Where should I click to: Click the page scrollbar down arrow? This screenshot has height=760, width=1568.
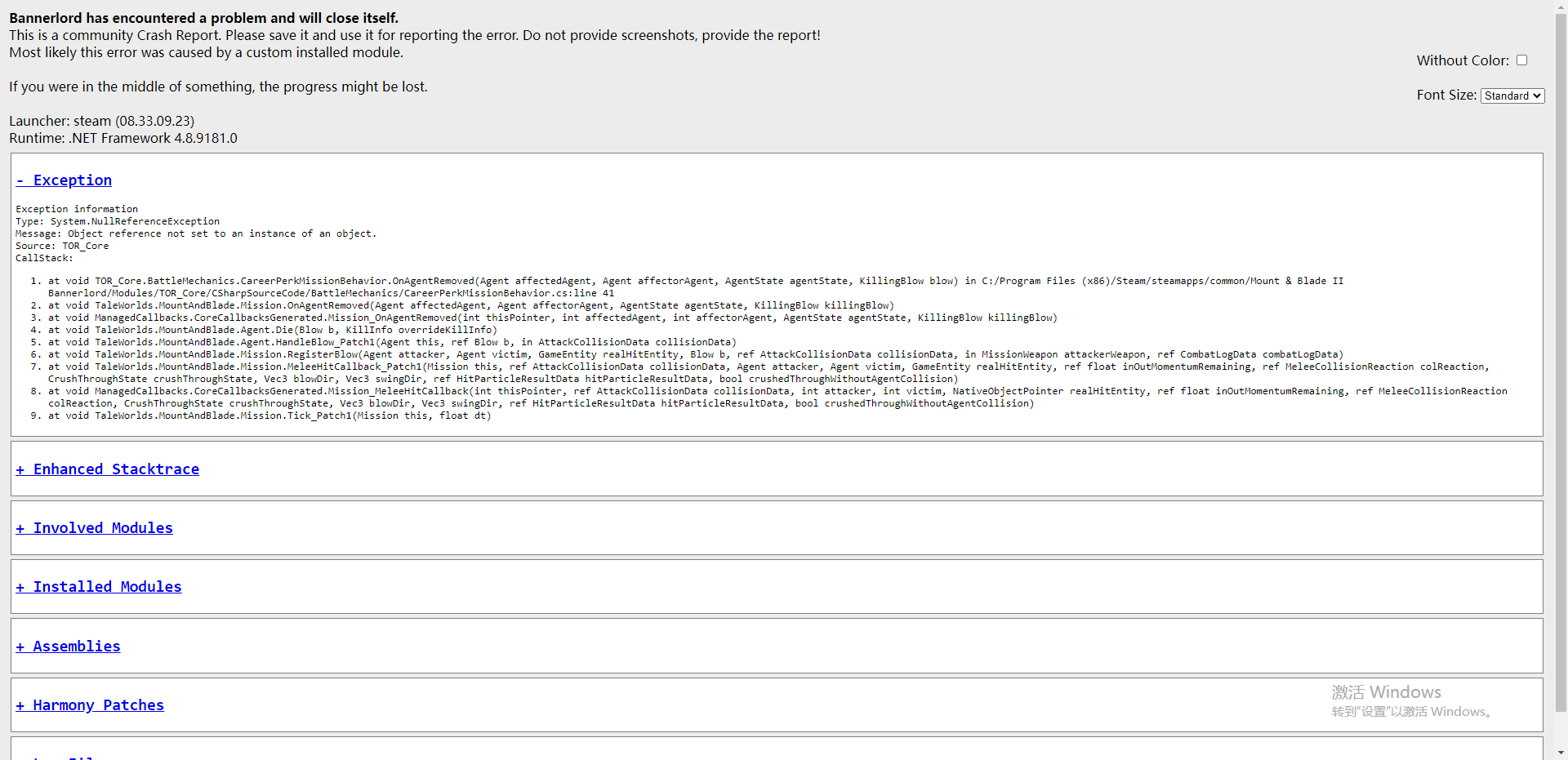tap(1561, 753)
